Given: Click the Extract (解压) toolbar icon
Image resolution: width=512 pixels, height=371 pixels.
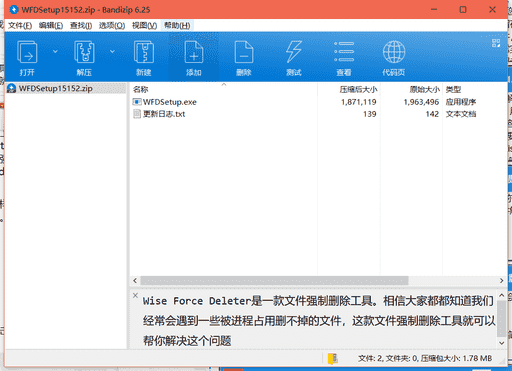Looking at the screenshot, I should 84,52.
